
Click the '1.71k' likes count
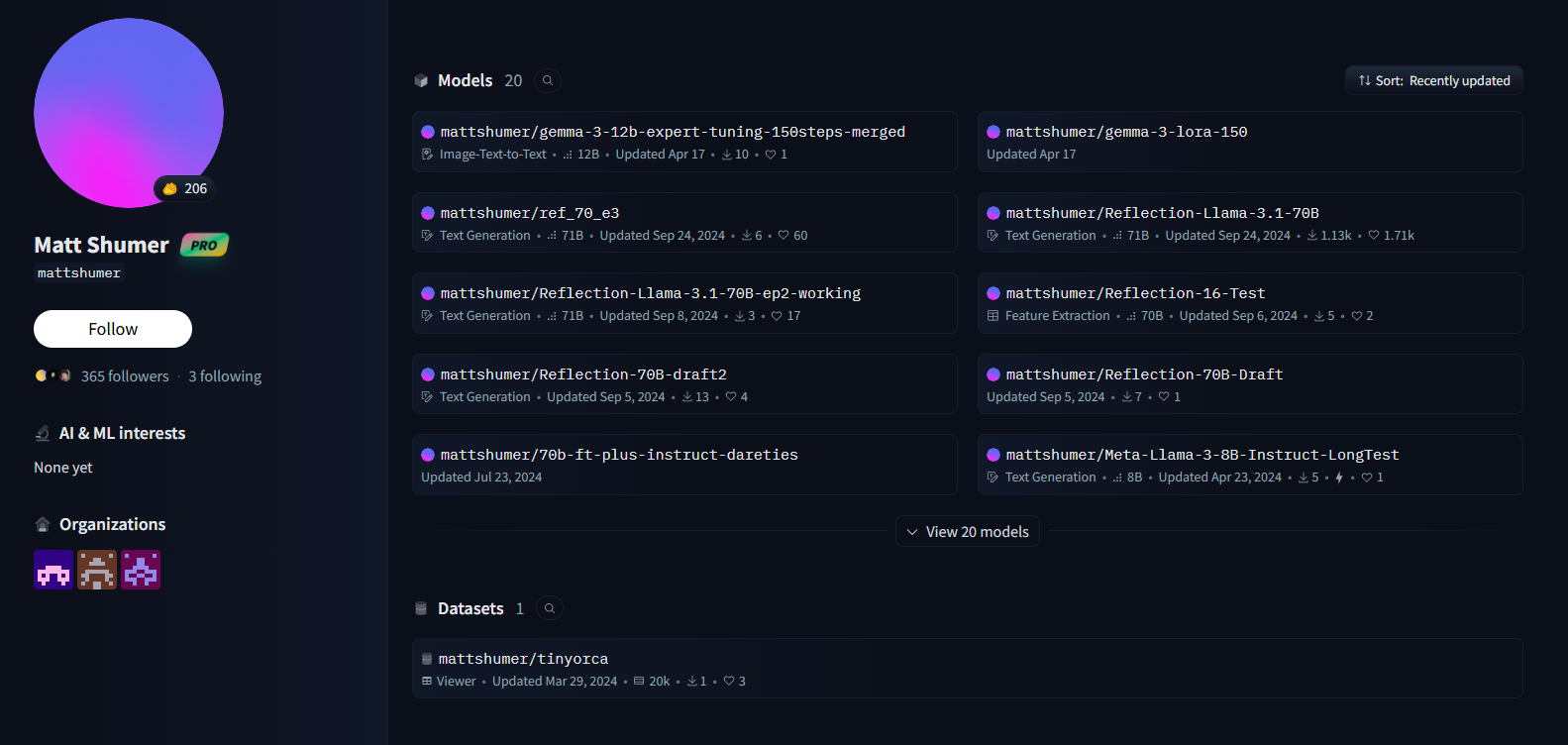pos(1399,236)
